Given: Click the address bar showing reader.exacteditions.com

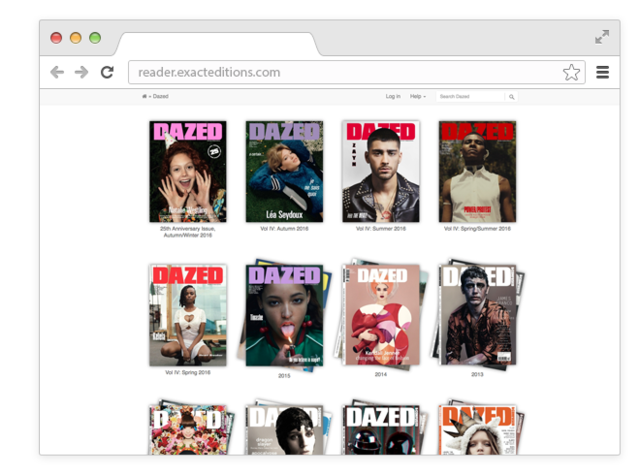Looking at the screenshot, I should [x=357, y=72].
